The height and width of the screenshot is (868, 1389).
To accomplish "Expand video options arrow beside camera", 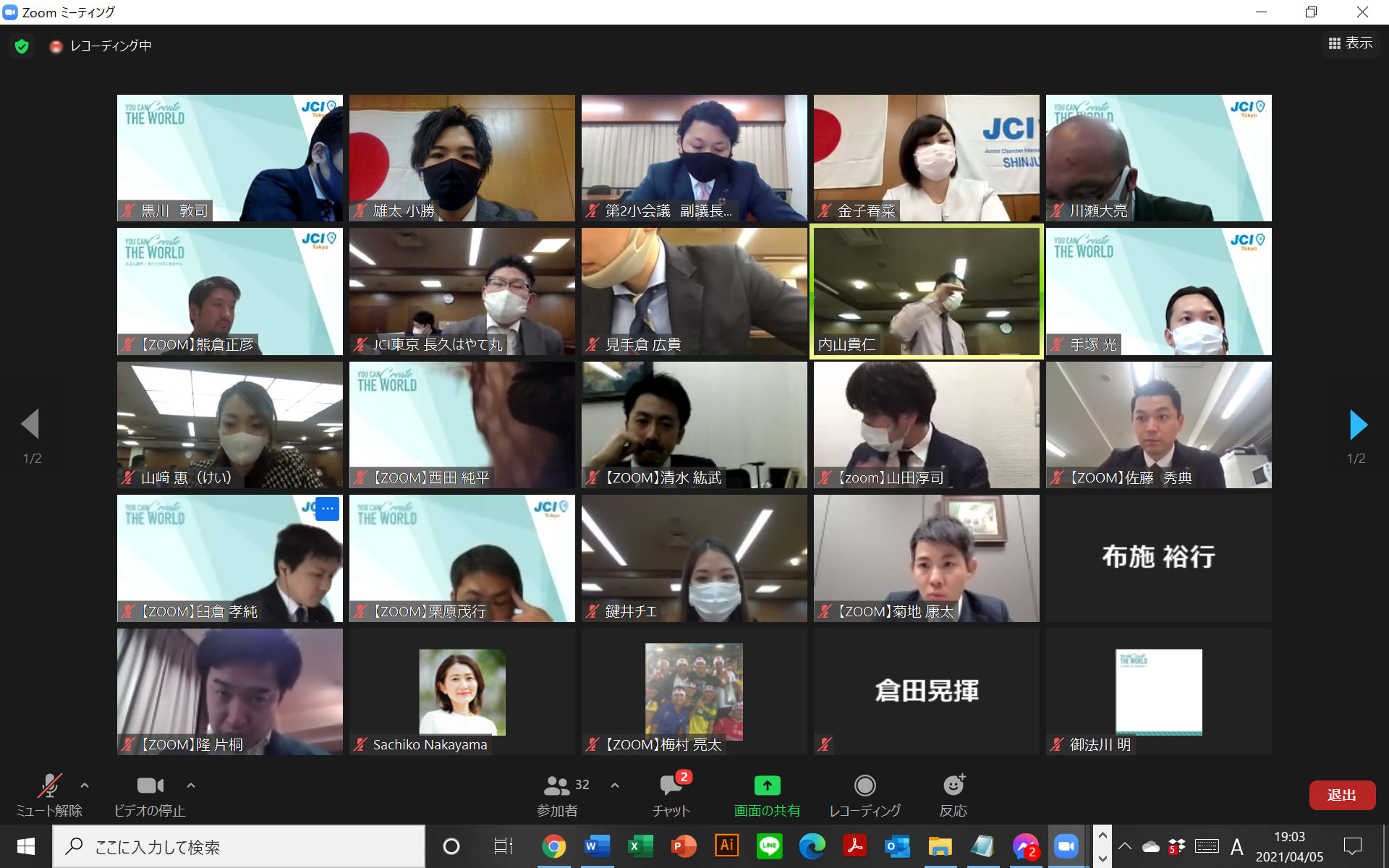I will click(x=191, y=786).
